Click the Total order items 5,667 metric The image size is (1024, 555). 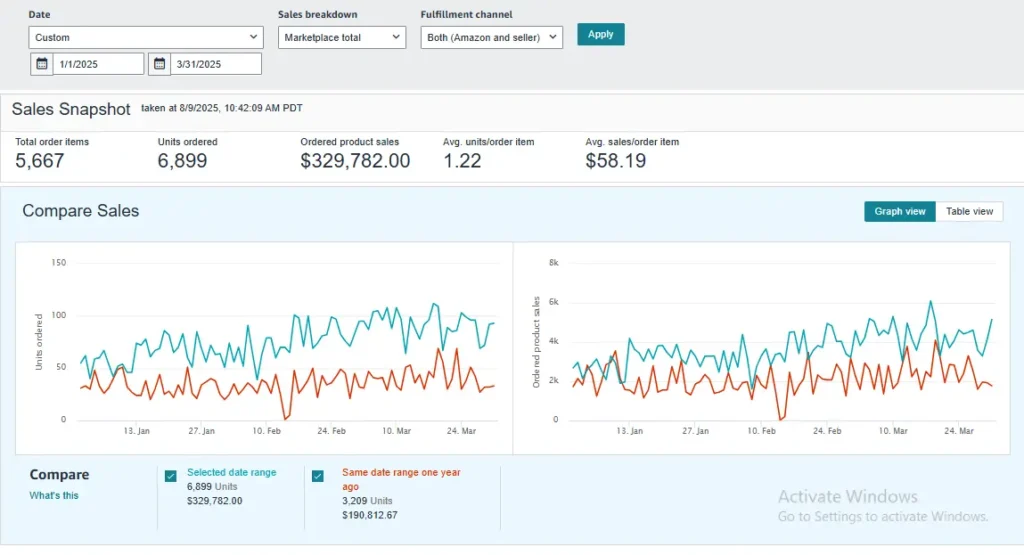pyautogui.click(x=40, y=161)
